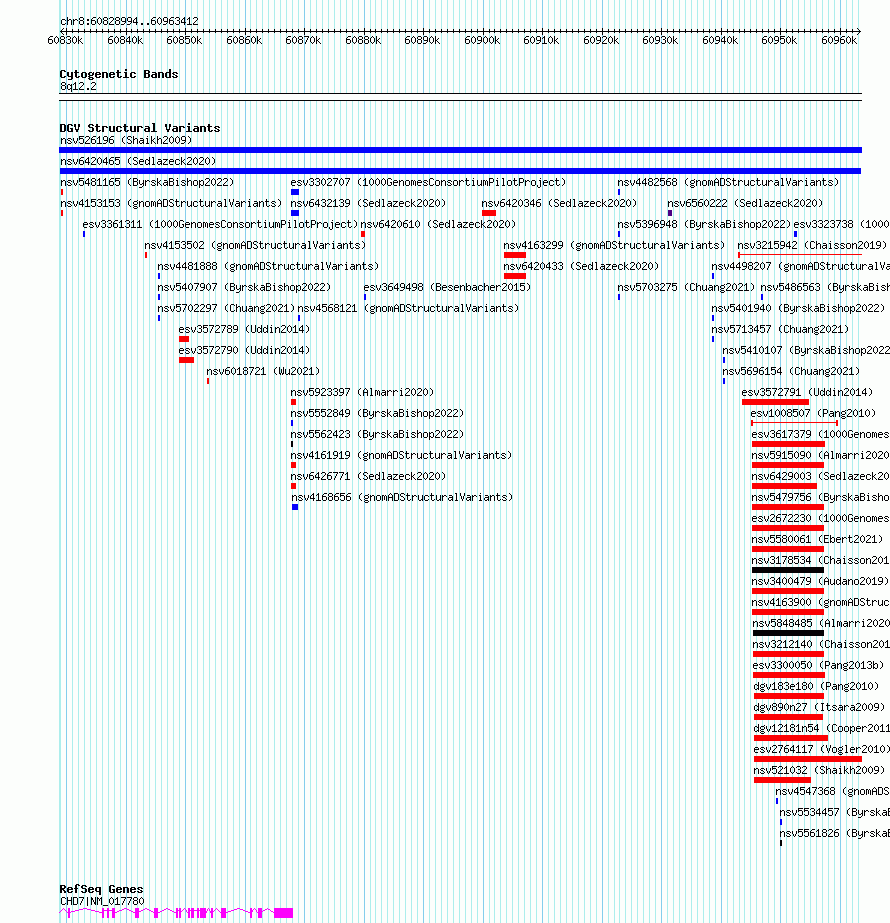Viewport: 890px width, 923px height.
Task: Click nsv4161919 (gnomADStructuralVariants) label
Action: click(401, 456)
